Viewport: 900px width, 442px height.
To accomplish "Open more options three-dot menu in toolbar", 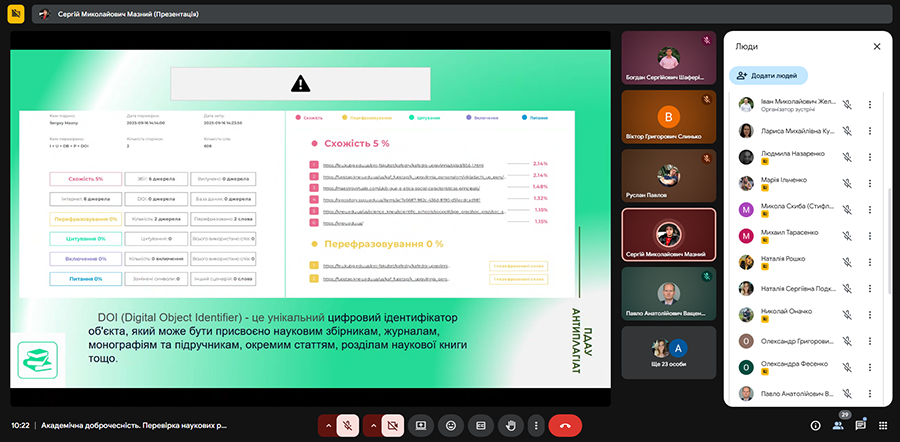I will click(x=537, y=425).
